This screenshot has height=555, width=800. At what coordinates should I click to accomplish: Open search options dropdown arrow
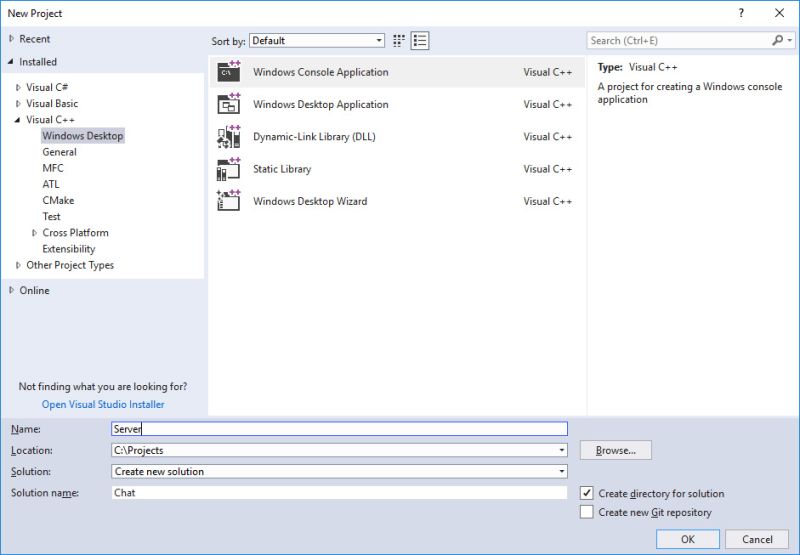(x=790, y=40)
